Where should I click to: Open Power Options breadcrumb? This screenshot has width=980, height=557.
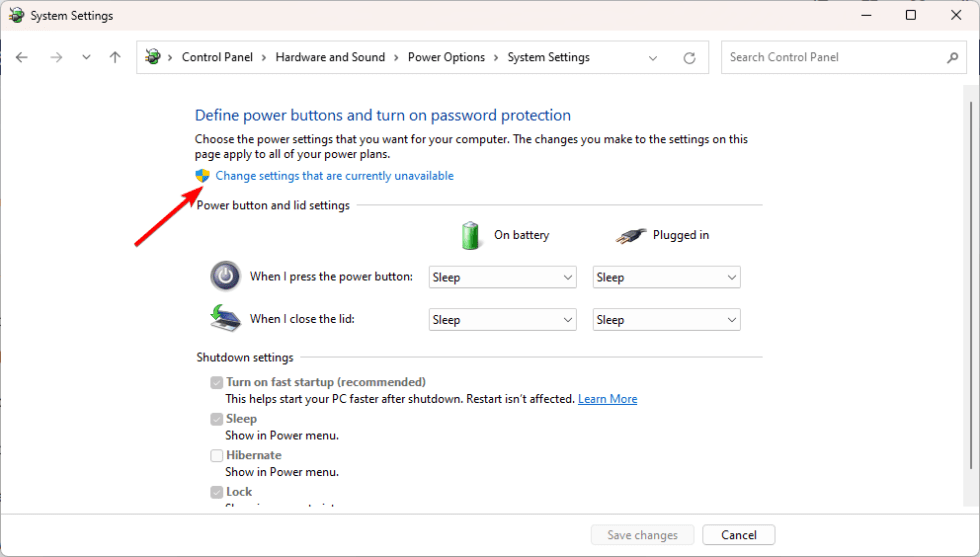[446, 57]
